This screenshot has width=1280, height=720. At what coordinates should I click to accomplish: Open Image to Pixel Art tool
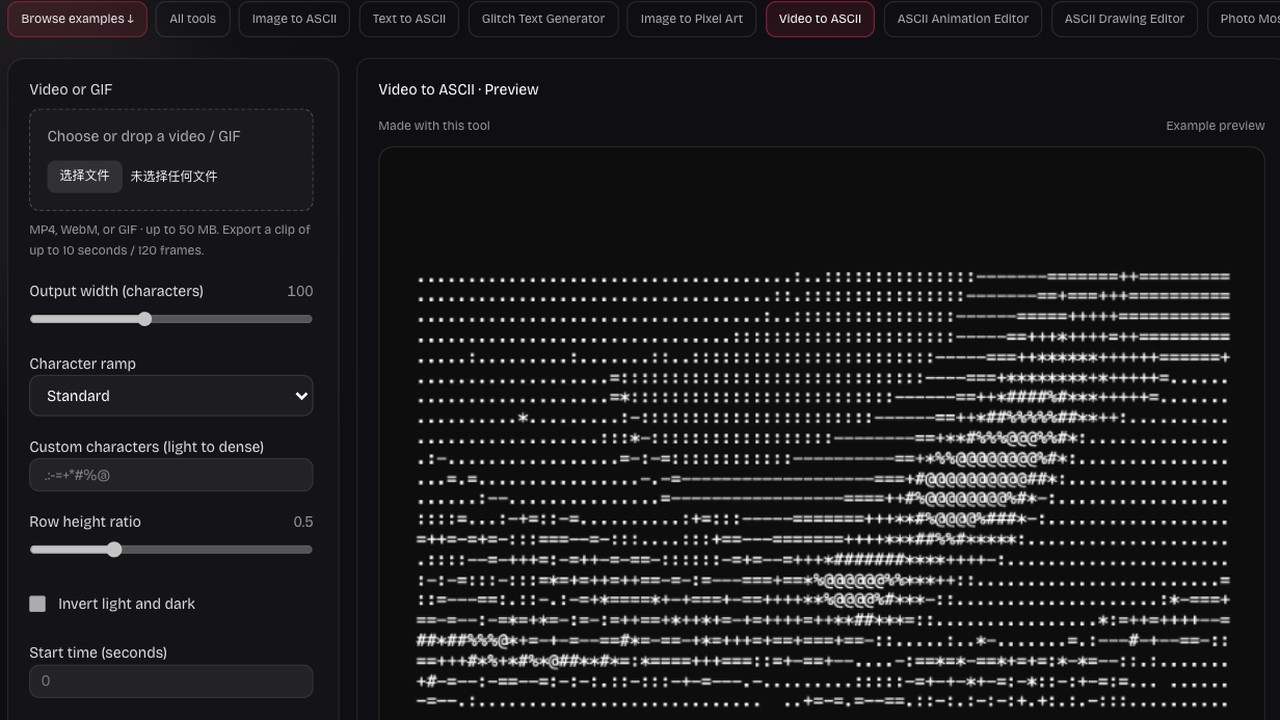coord(692,19)
